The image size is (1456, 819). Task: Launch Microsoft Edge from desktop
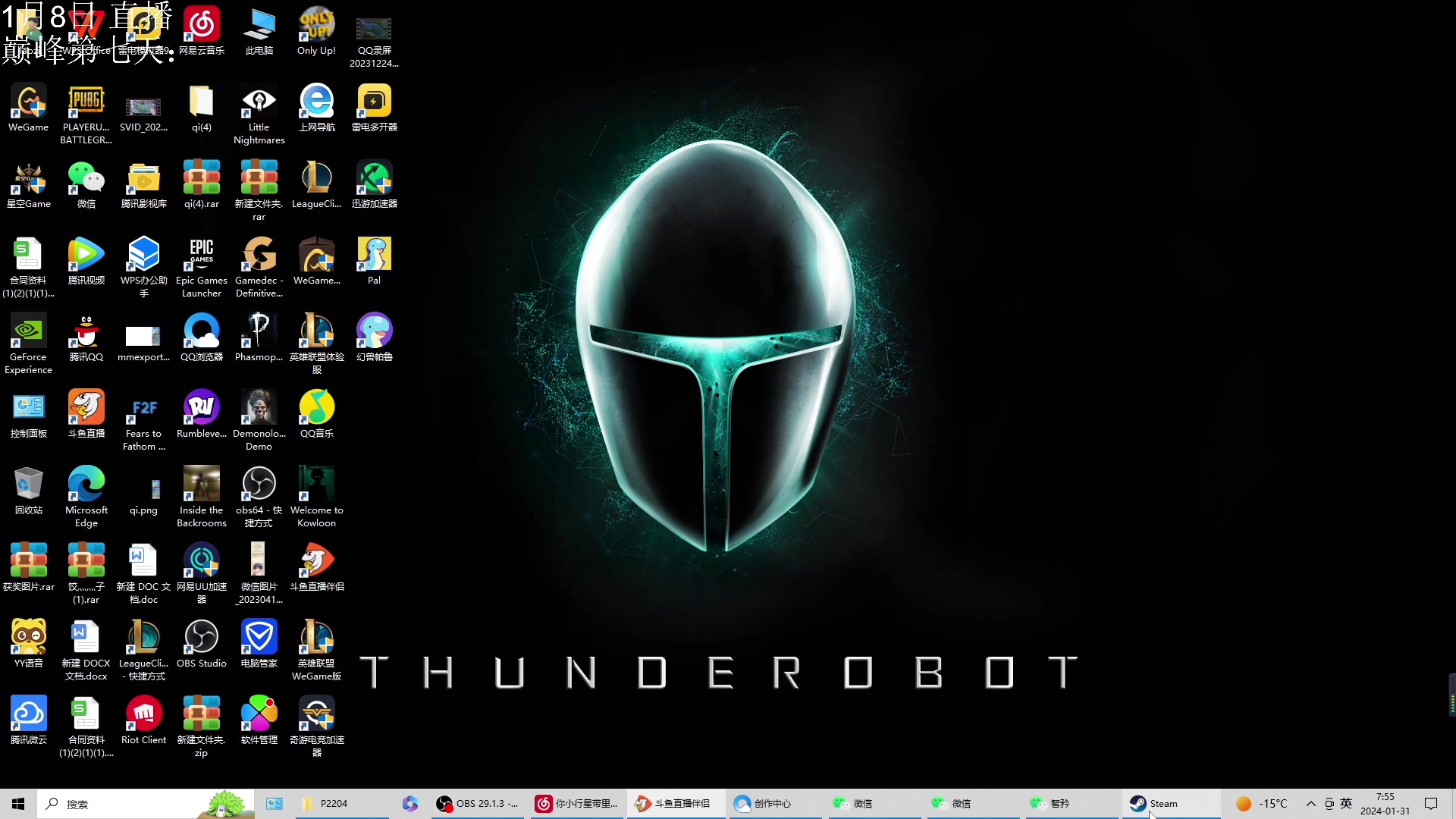coord(86,497)
